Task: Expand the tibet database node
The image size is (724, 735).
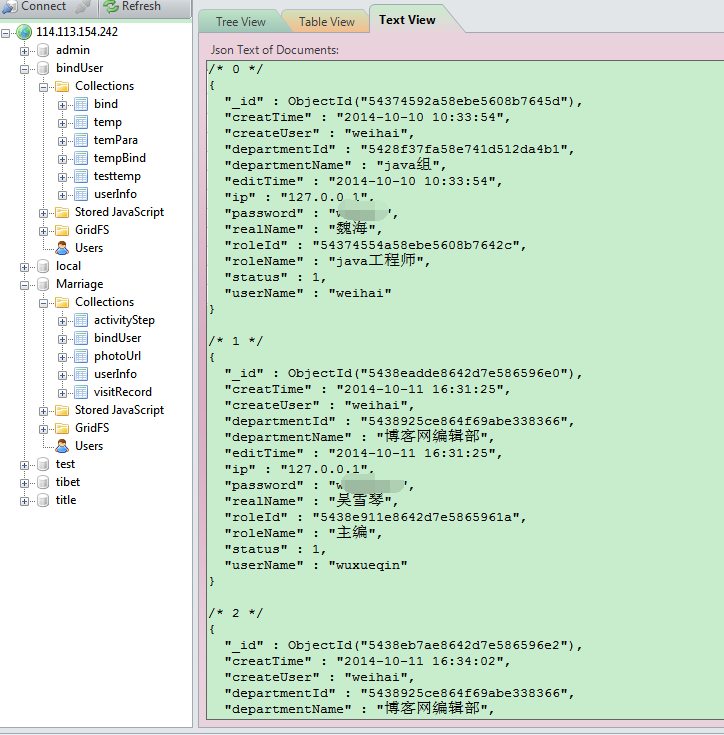Action: click(24, 483)
